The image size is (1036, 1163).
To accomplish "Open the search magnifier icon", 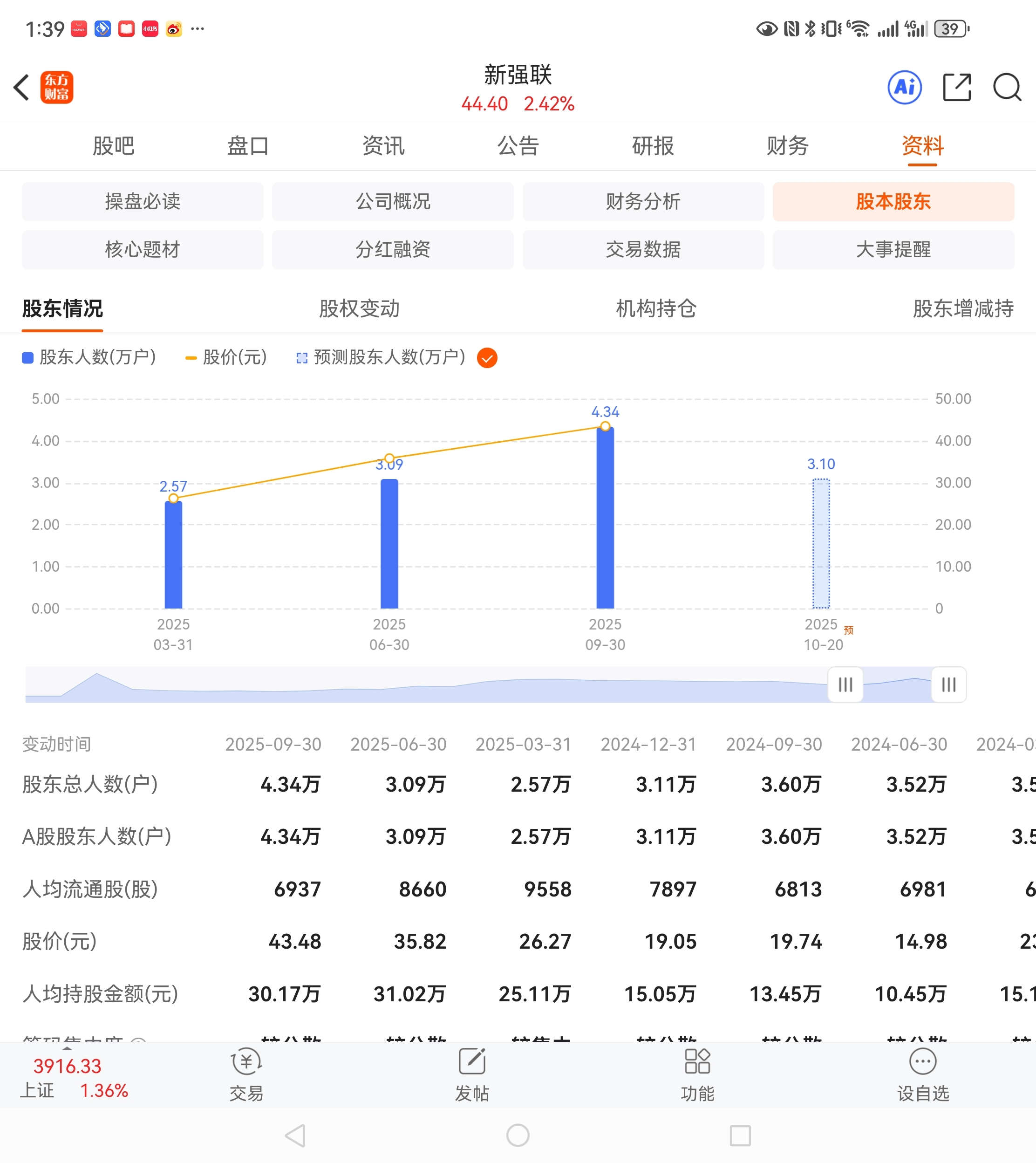I will pos(1006,88).
